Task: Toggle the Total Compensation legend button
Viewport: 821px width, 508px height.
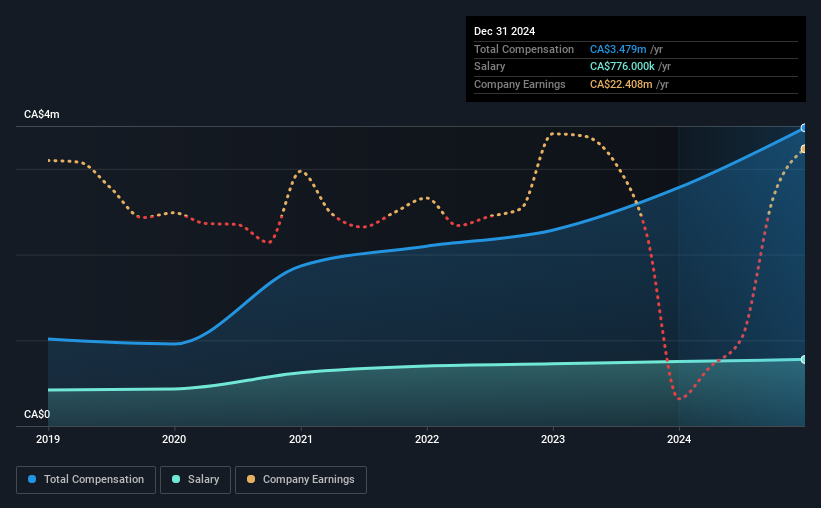Action: point(86,480)
